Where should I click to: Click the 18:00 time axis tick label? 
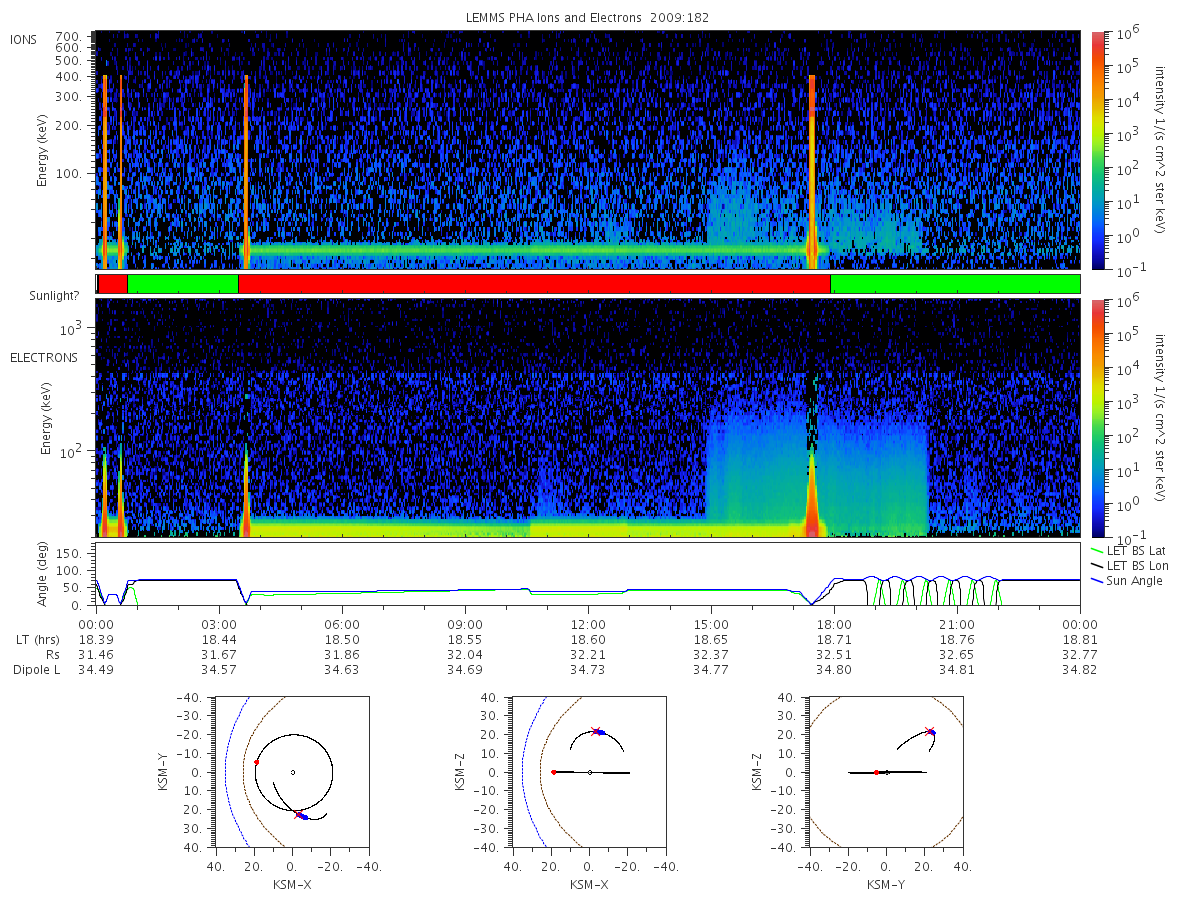[x=834, y=623]
